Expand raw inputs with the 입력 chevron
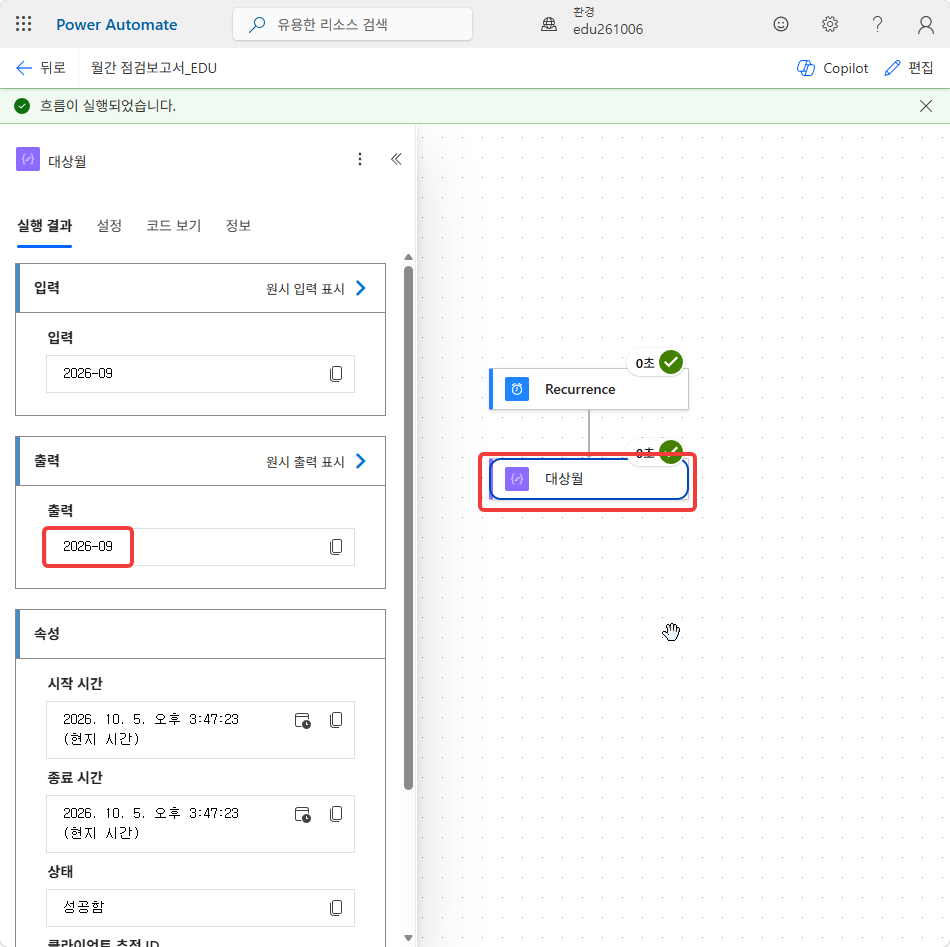 point(361,288)
